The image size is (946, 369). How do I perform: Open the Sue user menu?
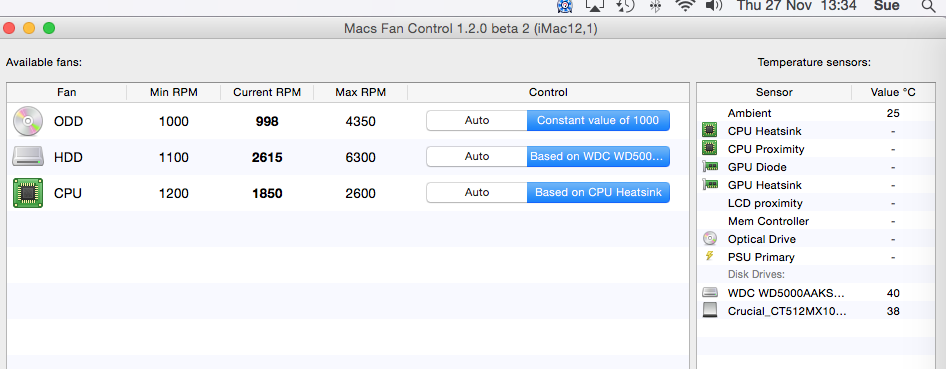pos(886,6)
